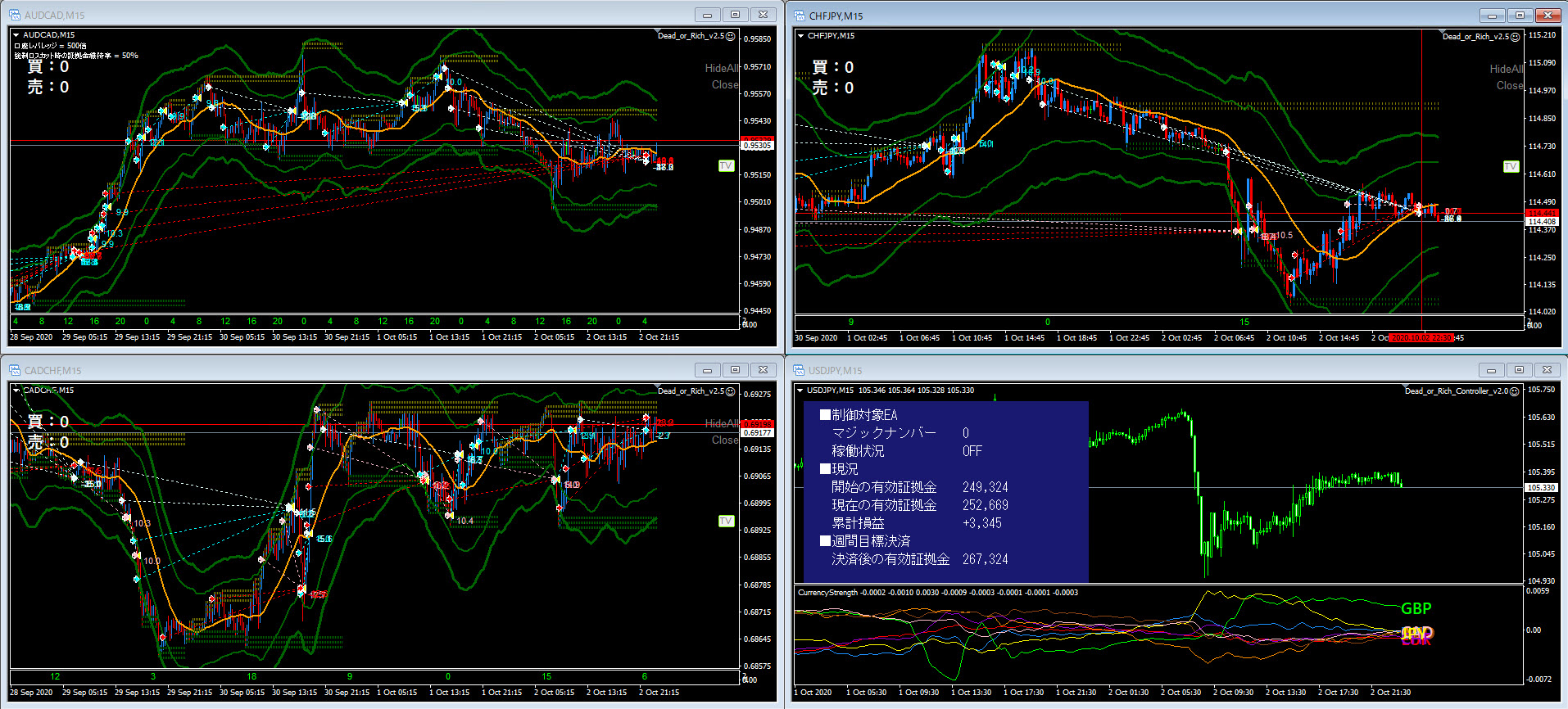
Task: Click Close button inside AUDCAD chart
Action: coord(725,84)
